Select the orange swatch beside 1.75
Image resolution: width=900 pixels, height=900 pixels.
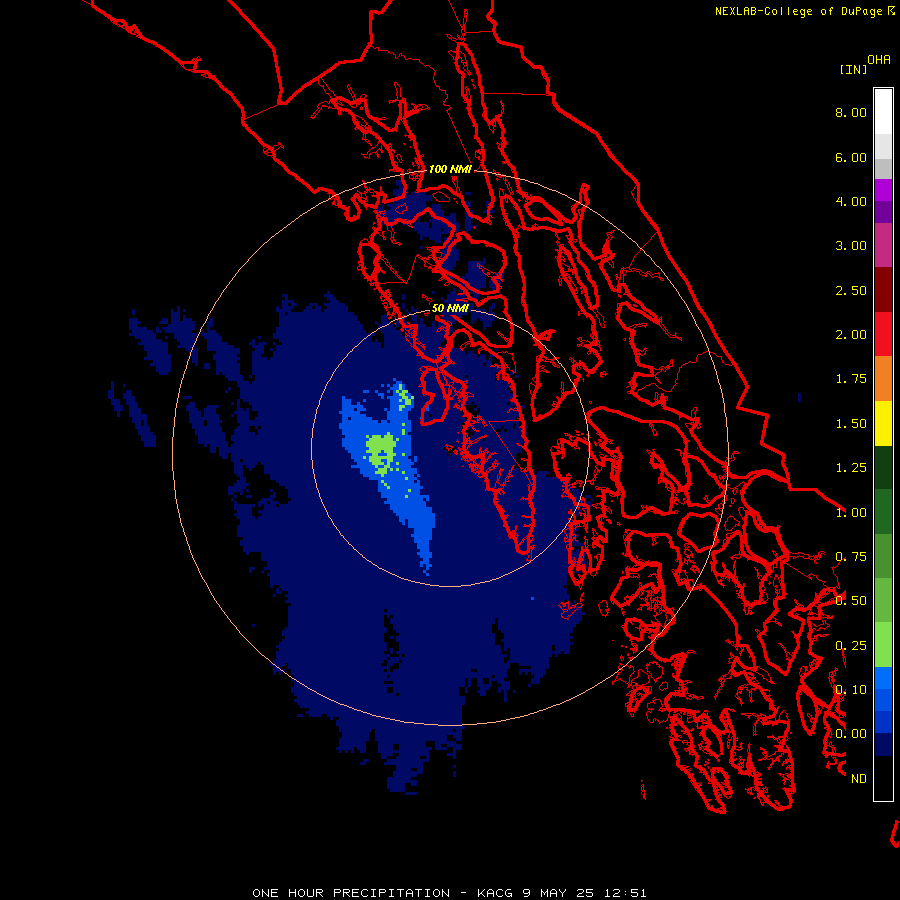[883, 379]
